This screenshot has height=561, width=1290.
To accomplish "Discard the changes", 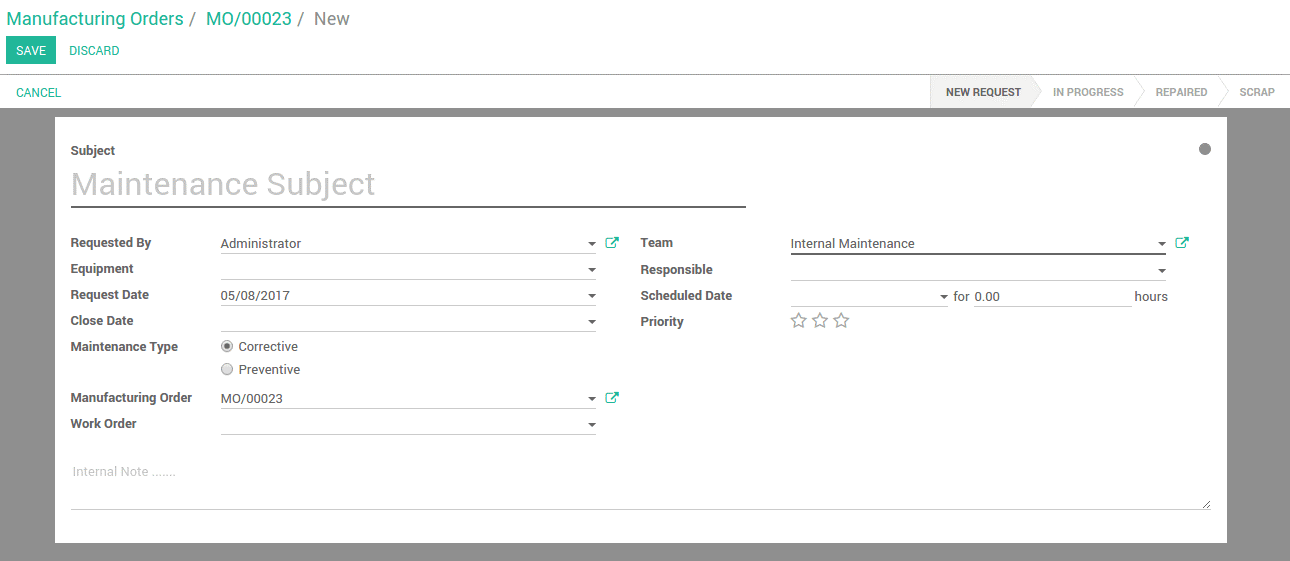I will click(94, 50).
